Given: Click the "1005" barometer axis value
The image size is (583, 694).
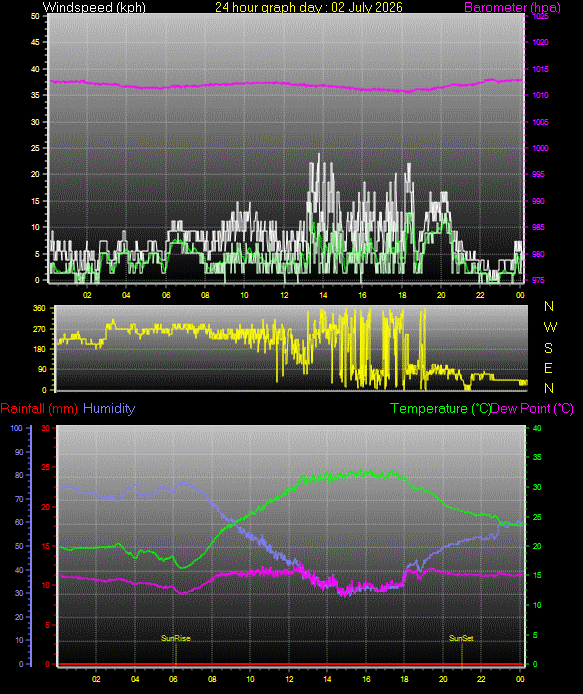Looking at the screenshot, I should (541, 122).
